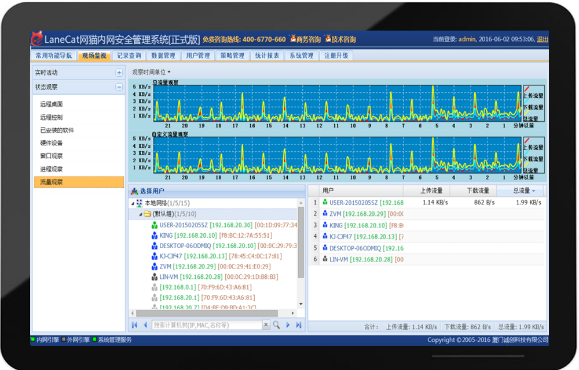This screenshot has width=579, height=370.
Task: Go to next page of user list
Action: tap(288, 325)
